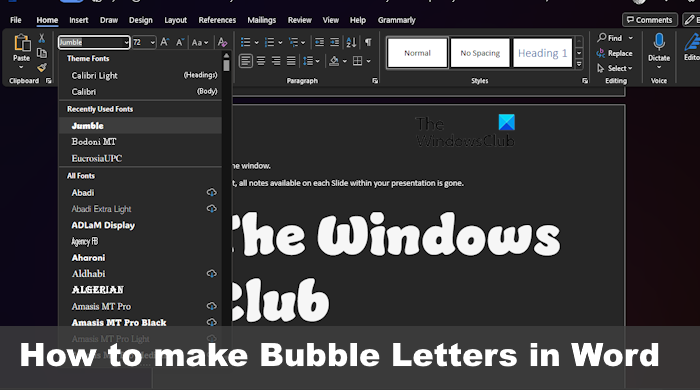Open the Clipboard dialog launcher

pyautogui.click(x=49, y=81)
